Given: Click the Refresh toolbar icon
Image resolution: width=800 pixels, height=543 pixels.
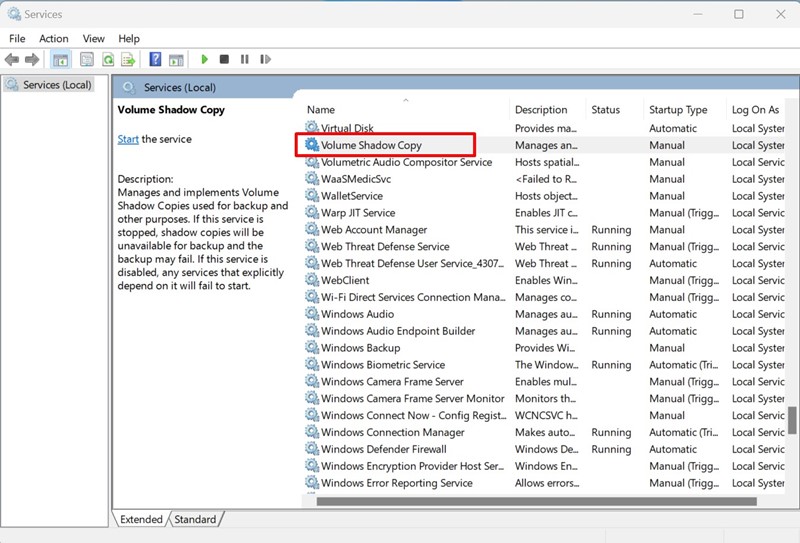Looking at the screenshot, I should click(x=108, y=60).
